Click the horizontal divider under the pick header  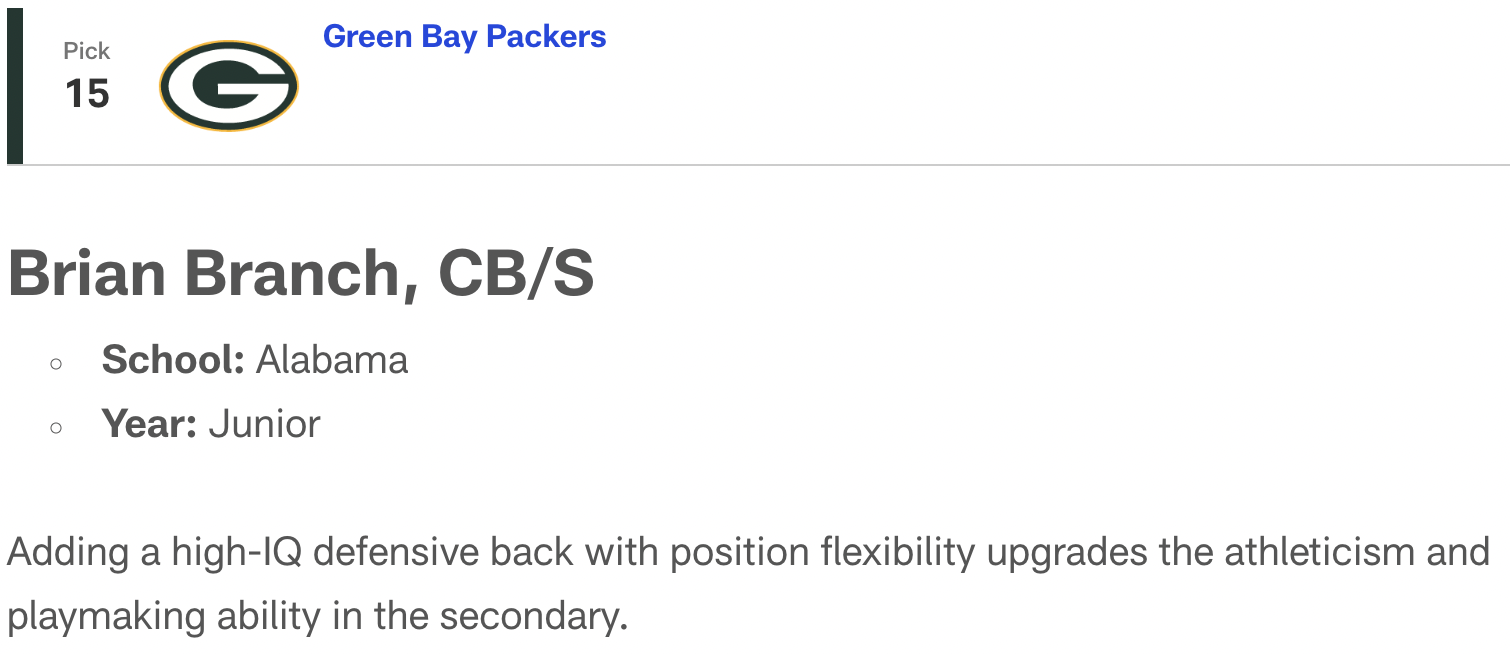tap(758, 165)
